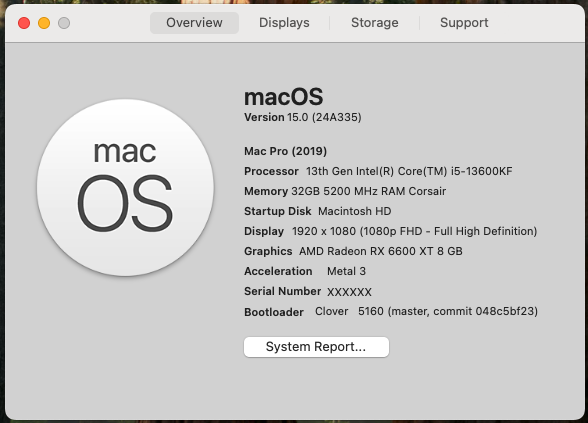Click the Bootloader label
This screenshot has height=423, width=588.
274,312
